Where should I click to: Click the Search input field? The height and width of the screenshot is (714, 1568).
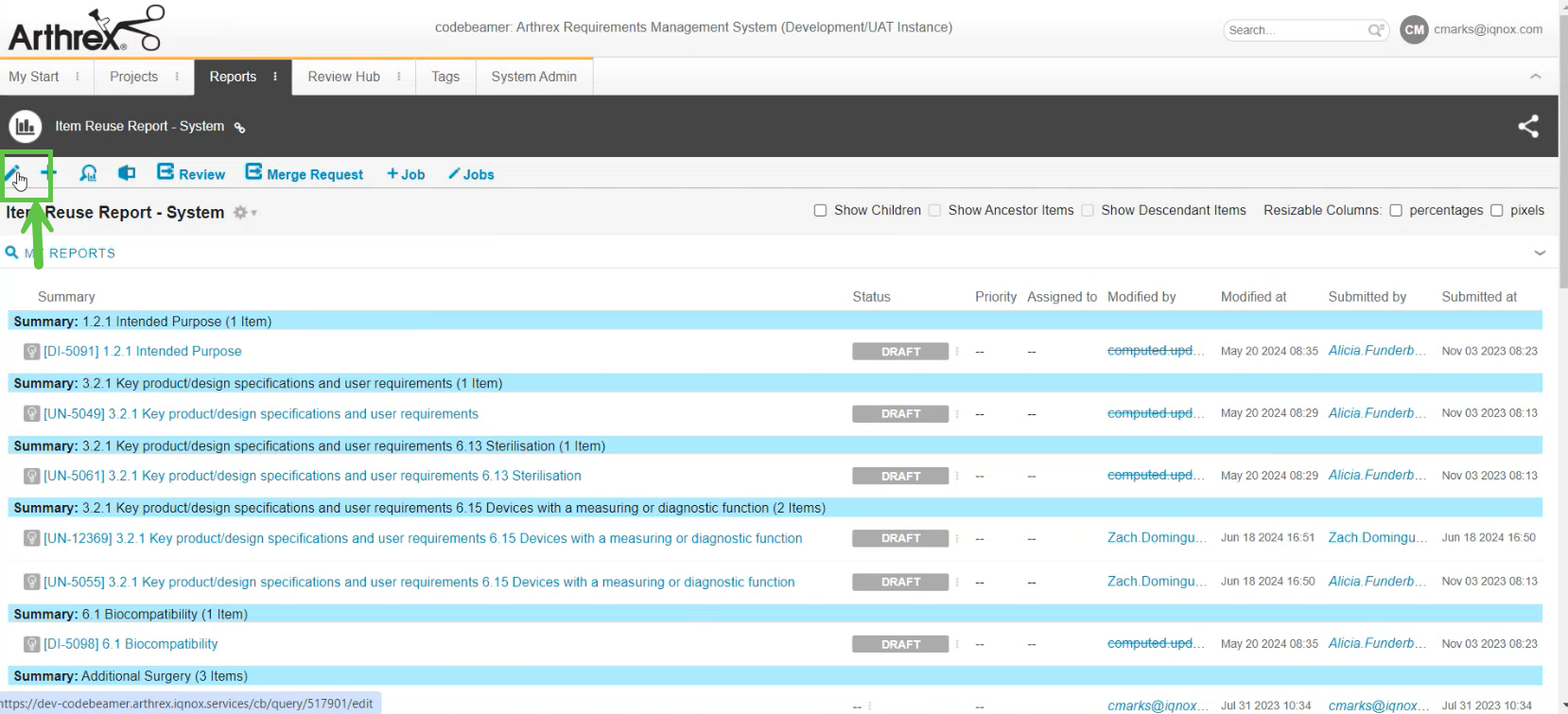click(1296, 30)
